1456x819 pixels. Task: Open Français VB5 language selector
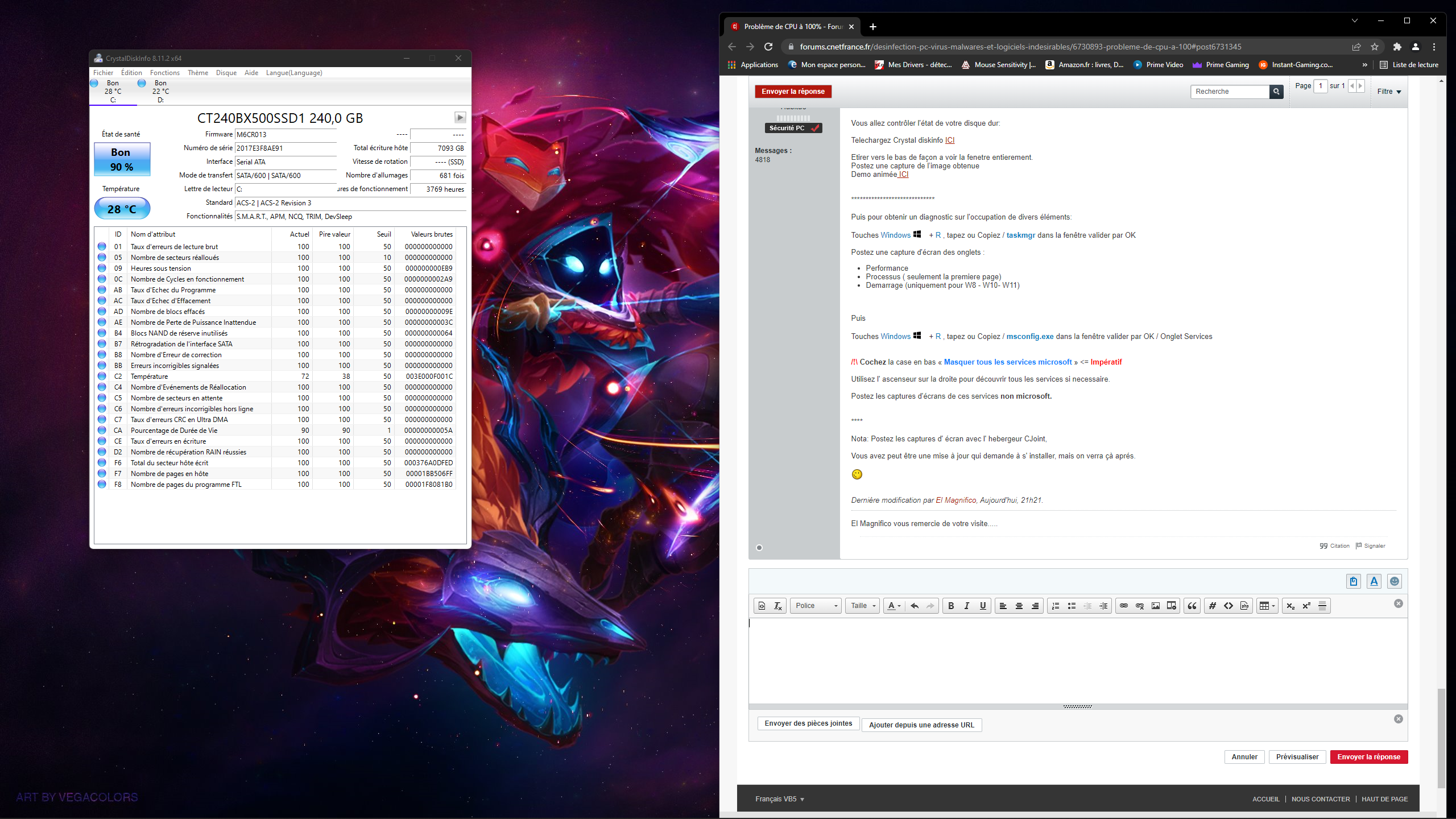pos(780,799)
